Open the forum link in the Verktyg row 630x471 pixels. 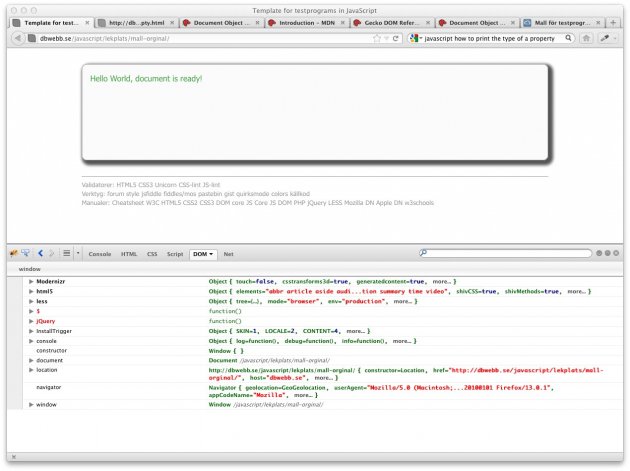pos(115,194)
